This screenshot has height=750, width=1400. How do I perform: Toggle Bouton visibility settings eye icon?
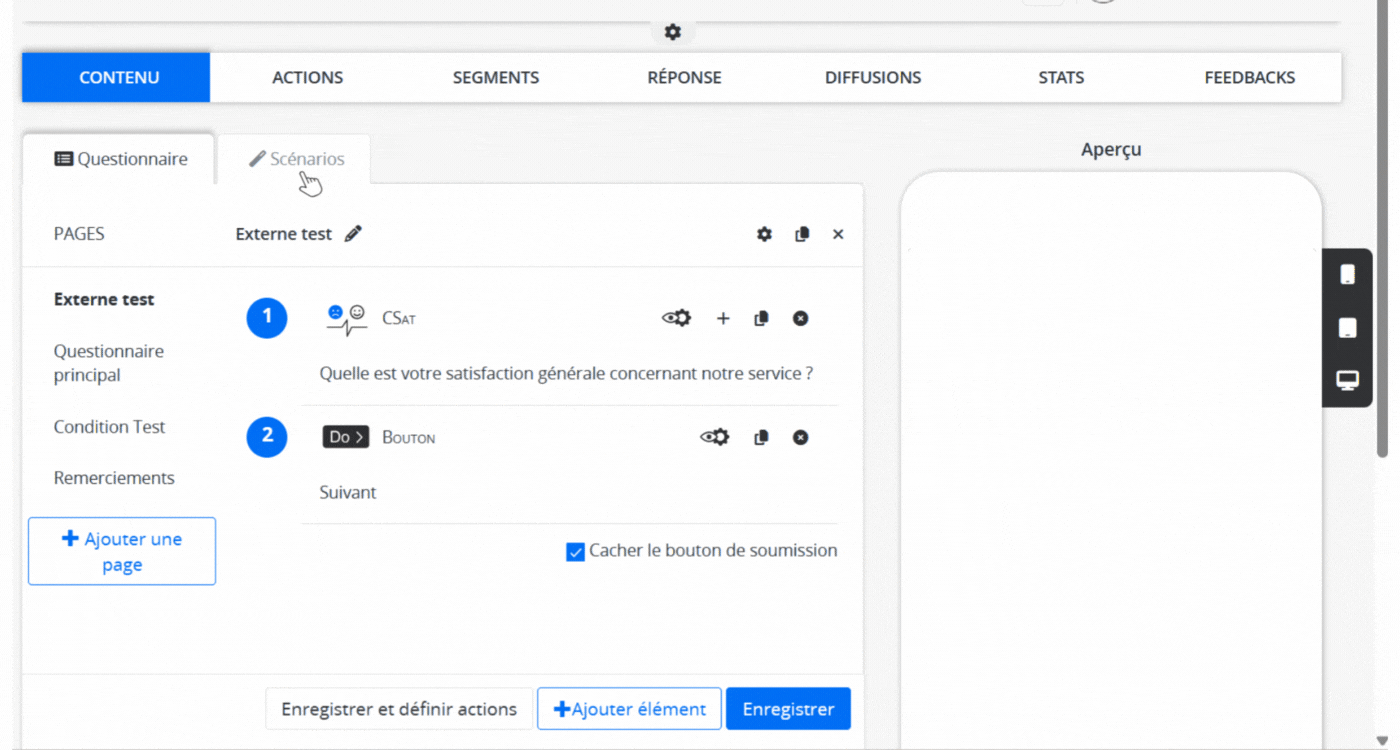(714, 437)
